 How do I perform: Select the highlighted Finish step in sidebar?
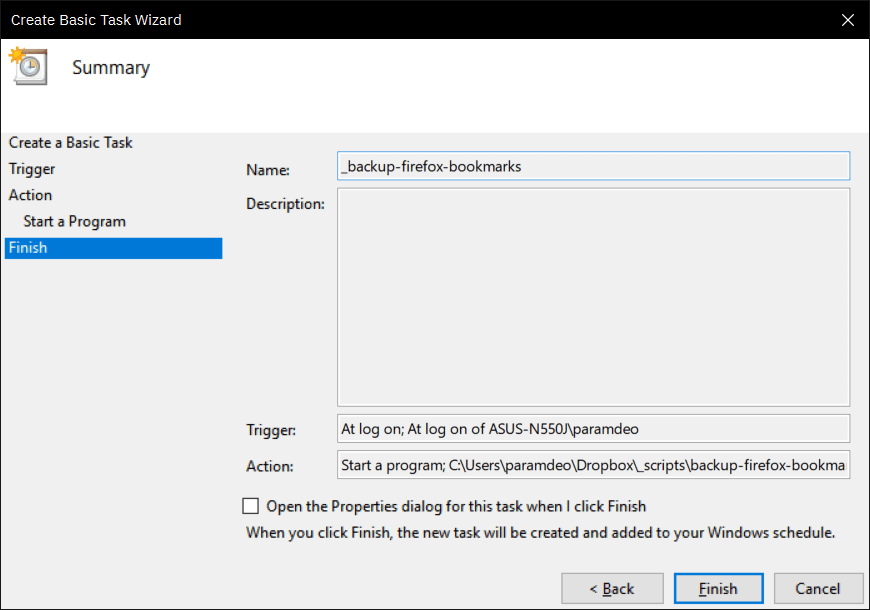click(x=113, y=248)
